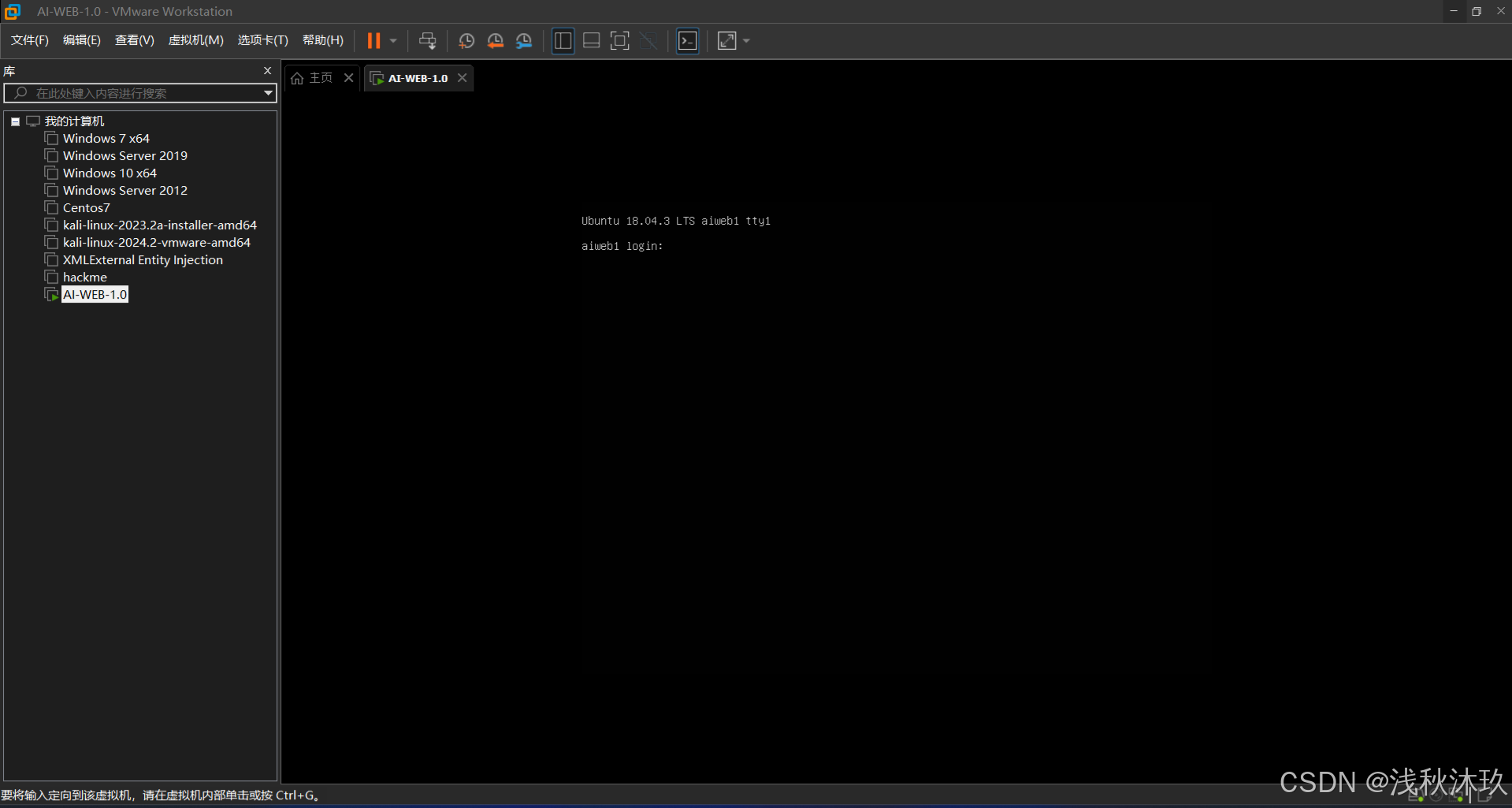Click the VM icon beside Windows Server 2019
This screenshot has width=1512, height=808.
52,156
